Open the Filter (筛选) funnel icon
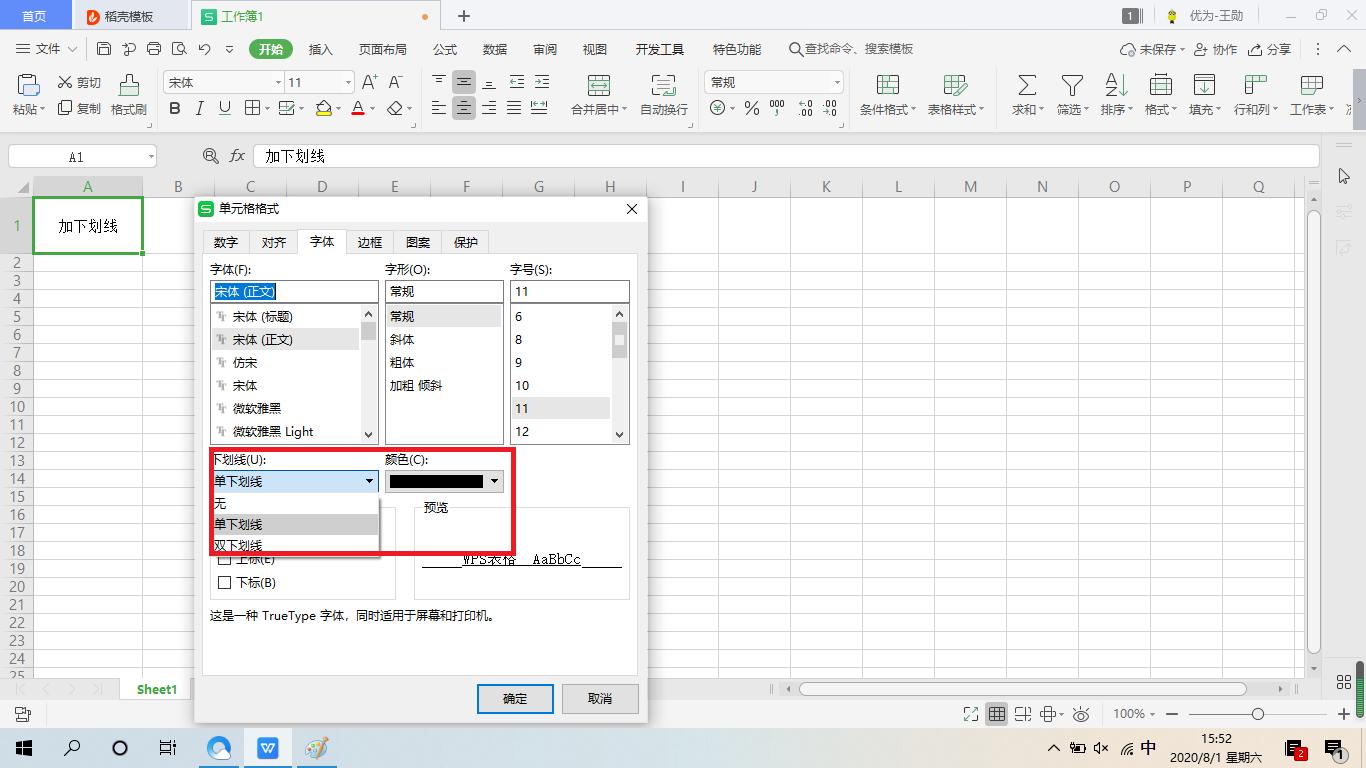This screenshot has height=768, width=1366. [1072, 86]
